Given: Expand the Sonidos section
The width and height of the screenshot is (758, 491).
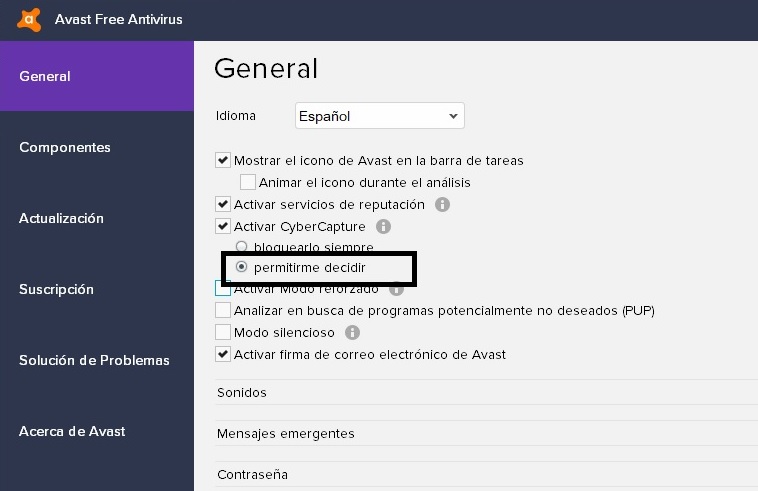Looking at the screenshot, I should [242, 393].
